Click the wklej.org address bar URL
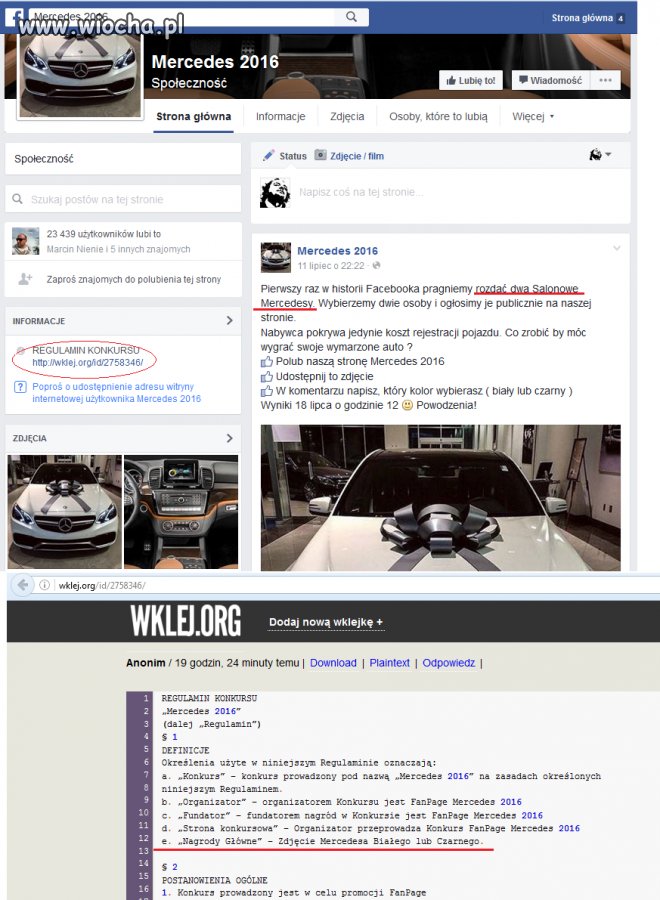The width and height of the screenshot is (660, 900). point(102,585)
